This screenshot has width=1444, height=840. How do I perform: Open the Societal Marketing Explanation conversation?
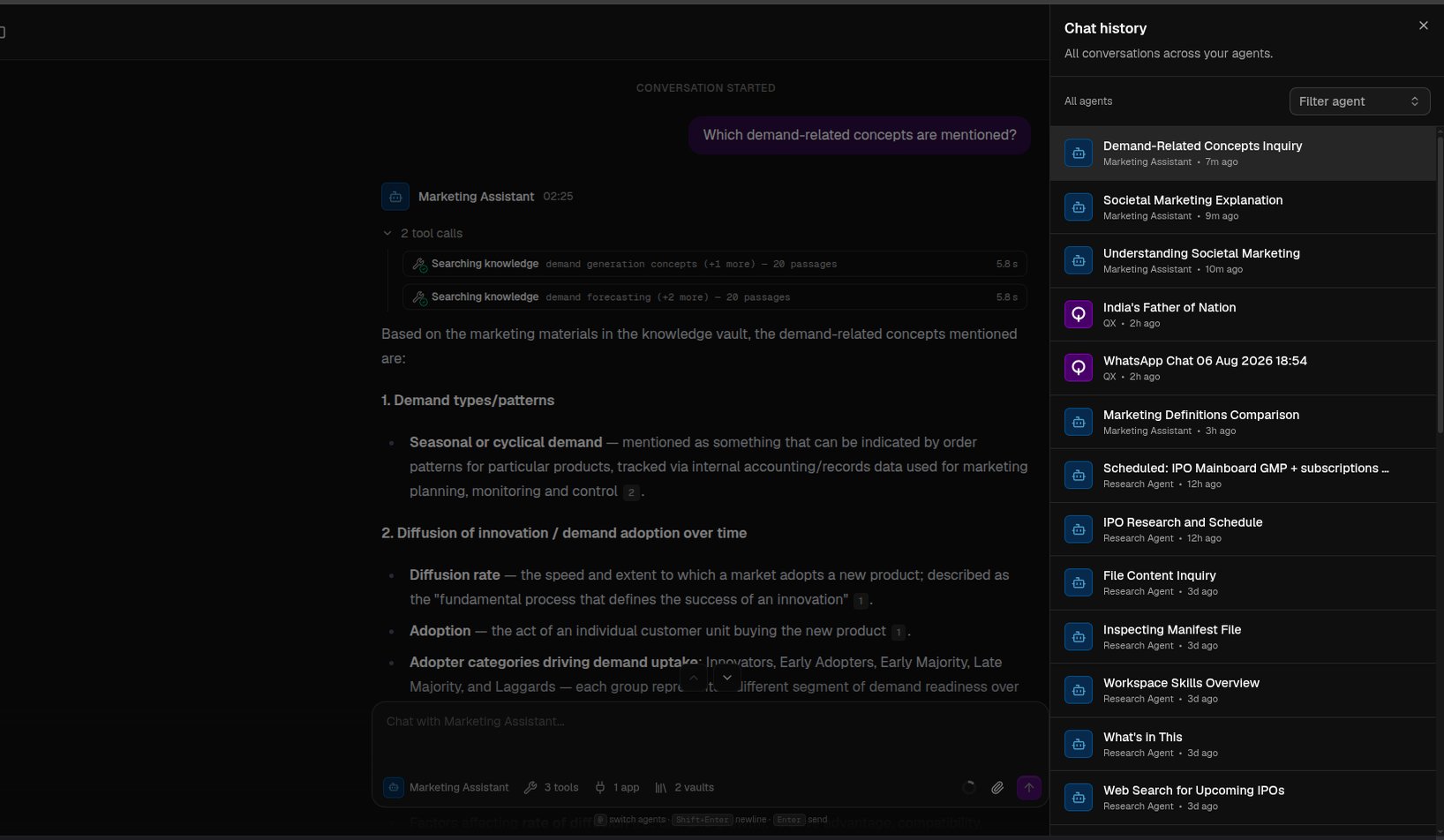(x=1243, y=207)
